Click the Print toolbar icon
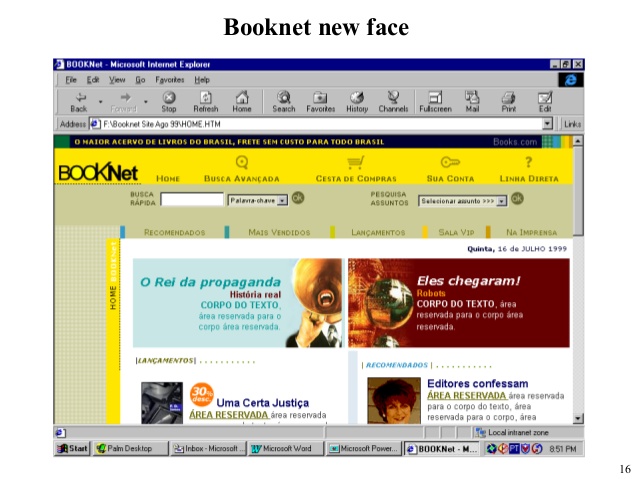Image resolution: width=638 pixels, height=479 pixels. tap(509, 98)
